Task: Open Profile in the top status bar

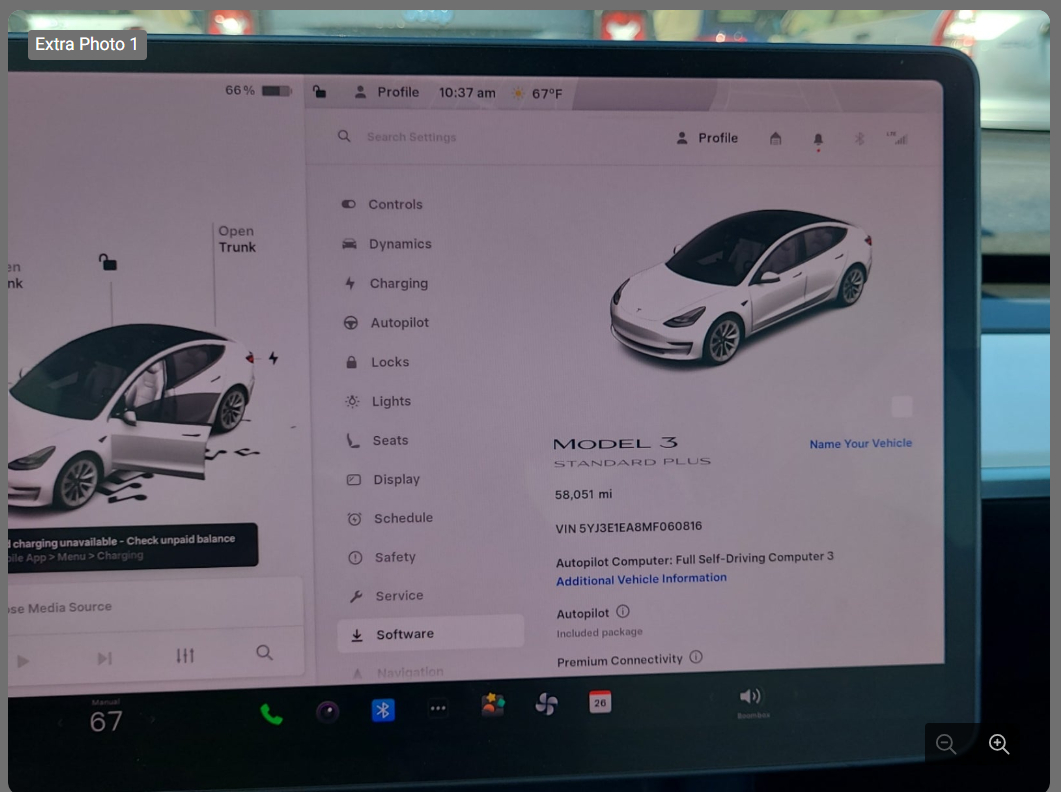Action: pos(387,92)
